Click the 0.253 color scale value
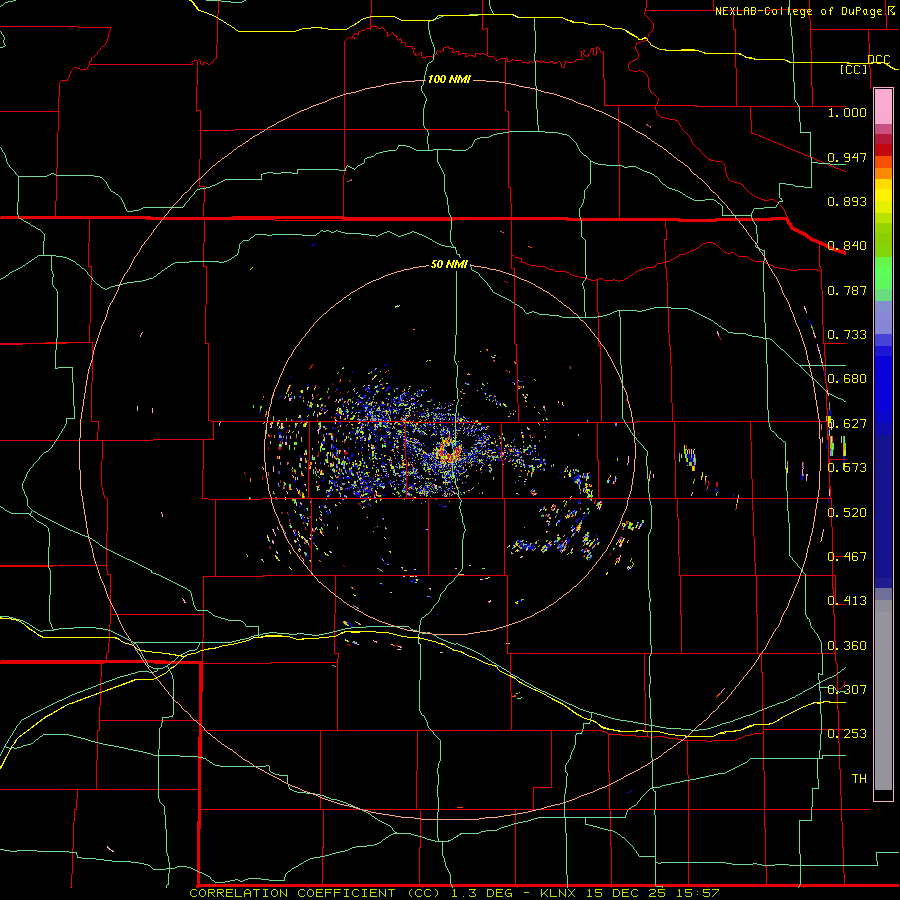The image size is (900, 900). (847, 734)
